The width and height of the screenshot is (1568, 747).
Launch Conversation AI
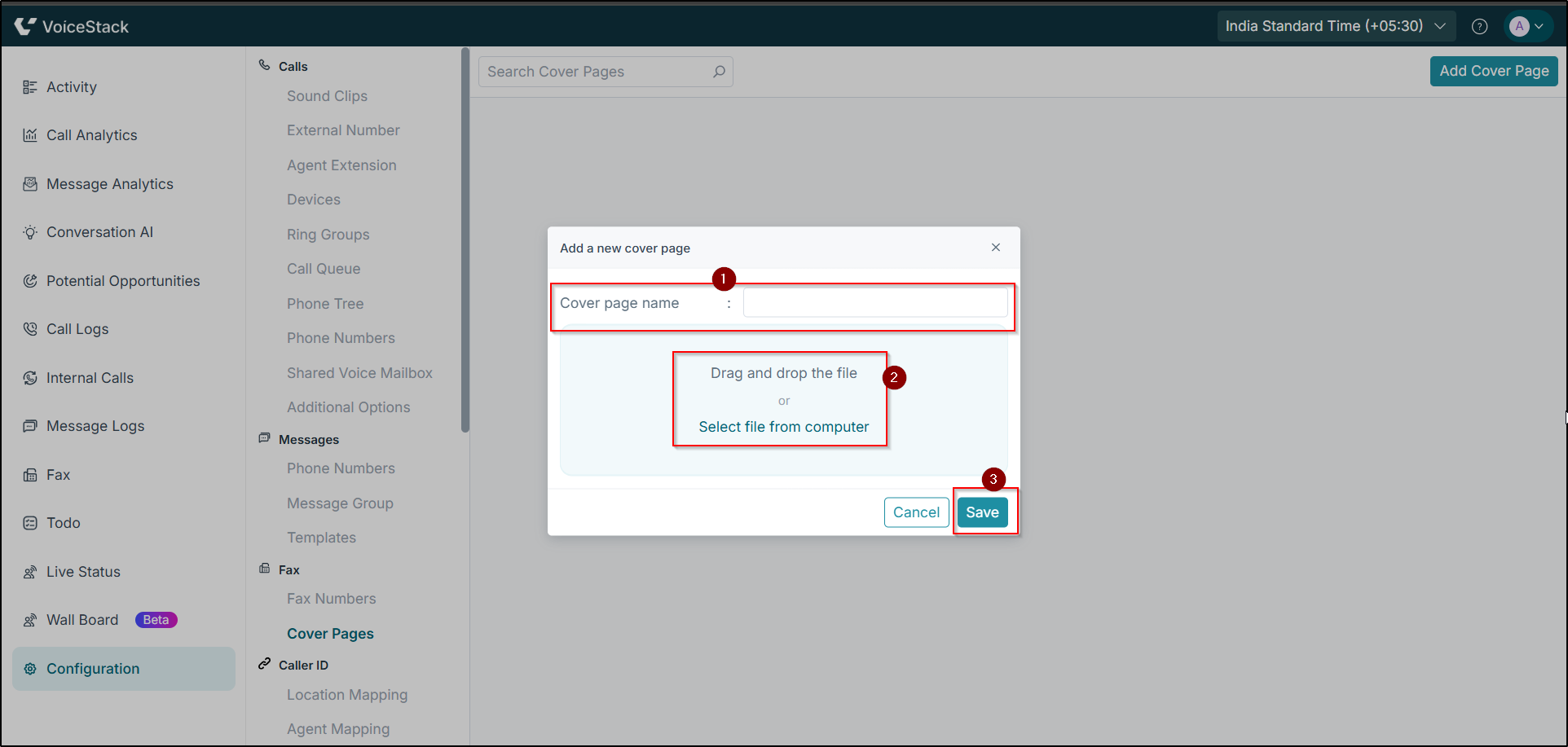click(99, 231)
